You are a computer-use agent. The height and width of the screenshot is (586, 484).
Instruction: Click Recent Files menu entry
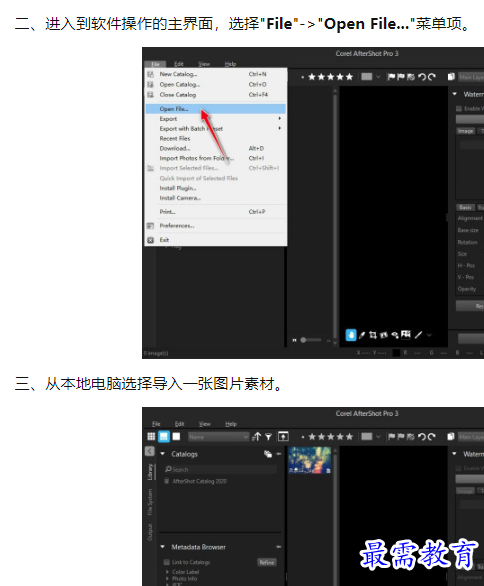point(215,139)
